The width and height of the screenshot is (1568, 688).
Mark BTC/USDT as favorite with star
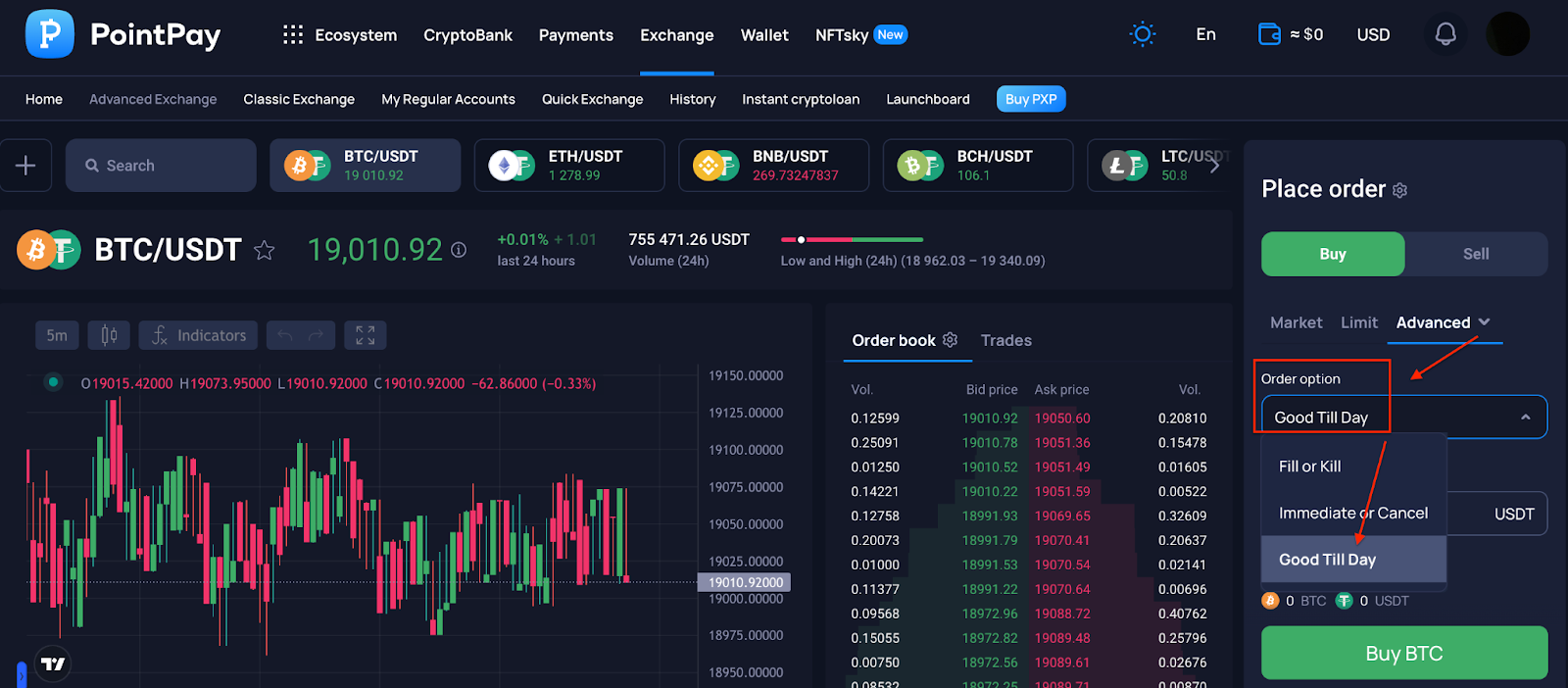tap(264, 250)
